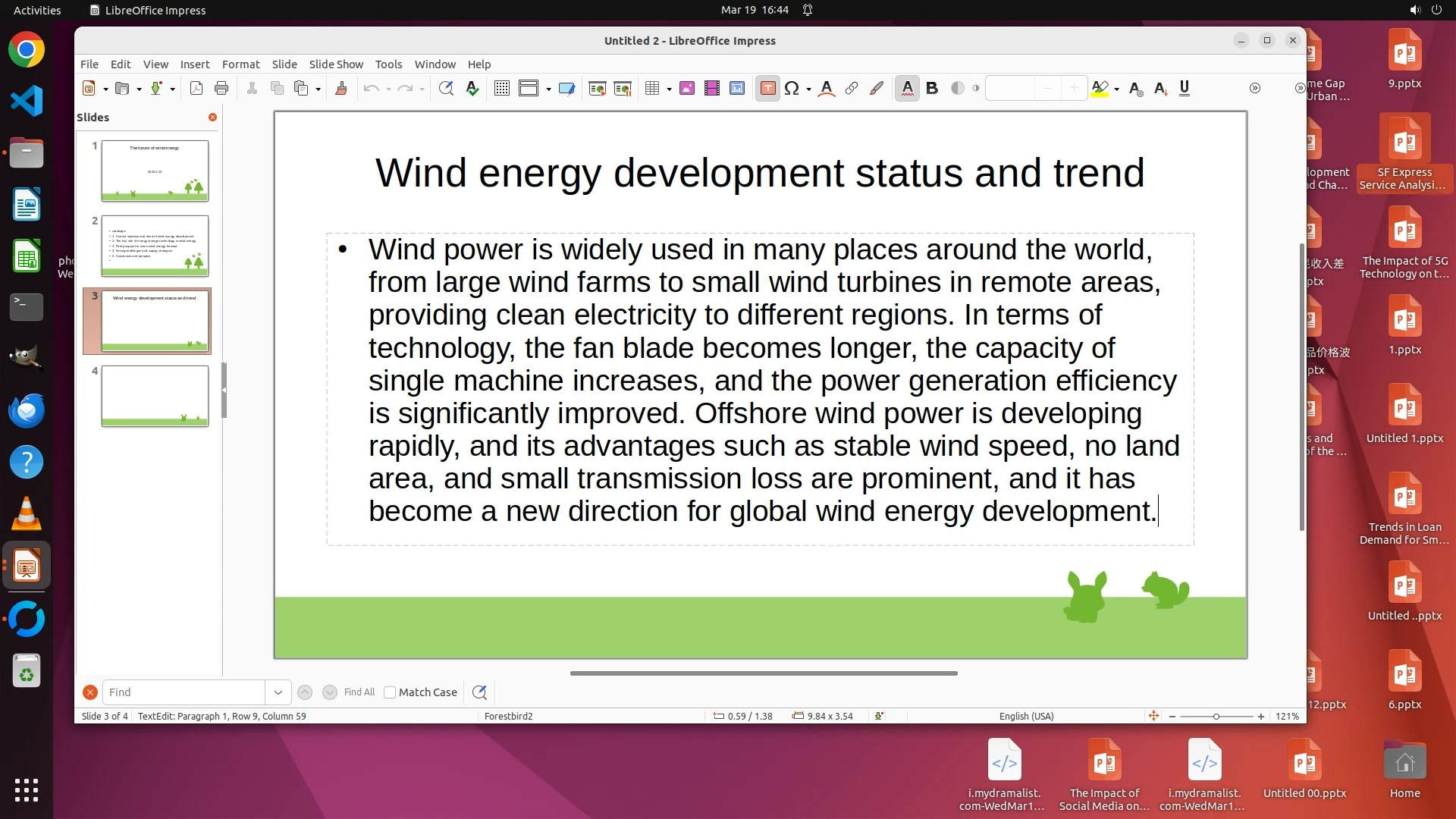The width and height of the screenshot is (1456, 819).
Task: Click the Print icon in toolbar
Action: tap(221, 89)
